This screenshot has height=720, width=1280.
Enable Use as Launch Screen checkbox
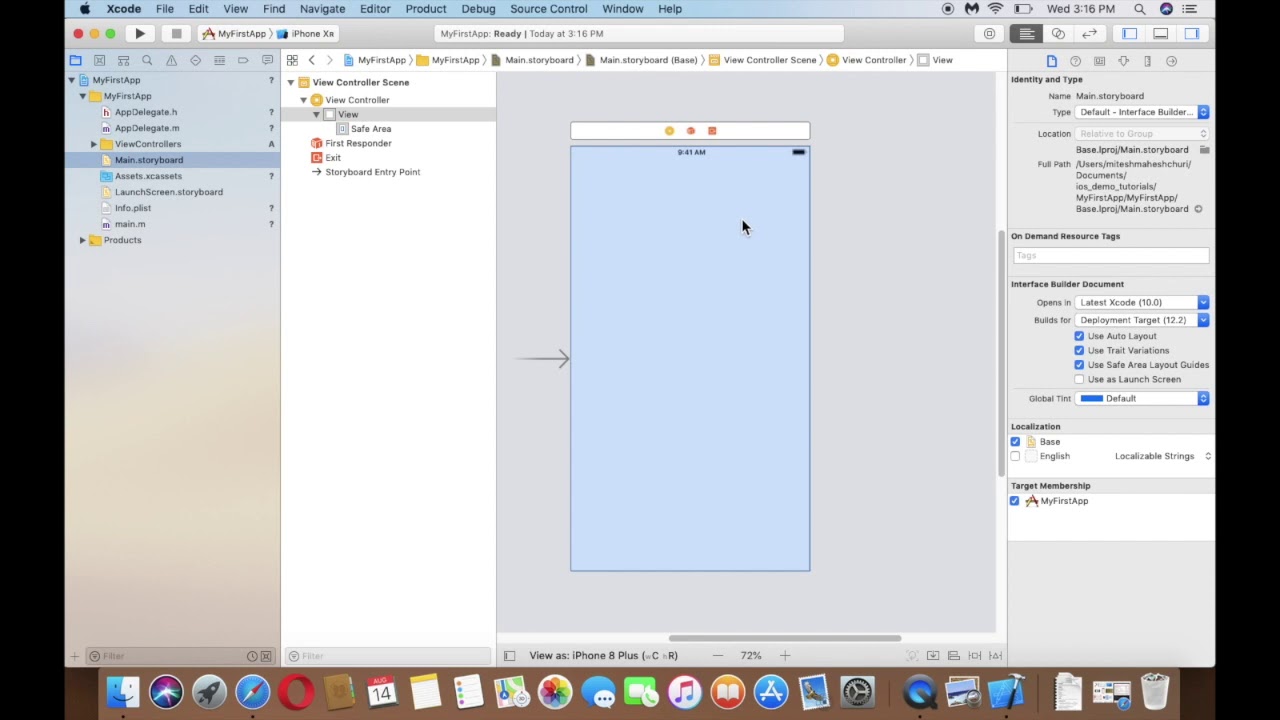tap(1079, 379)
